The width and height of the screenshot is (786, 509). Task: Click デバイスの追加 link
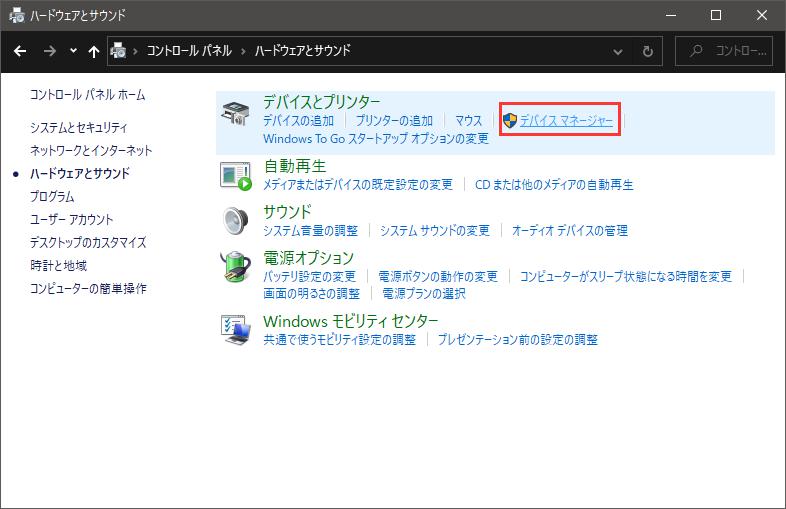[x=298, y=121]
